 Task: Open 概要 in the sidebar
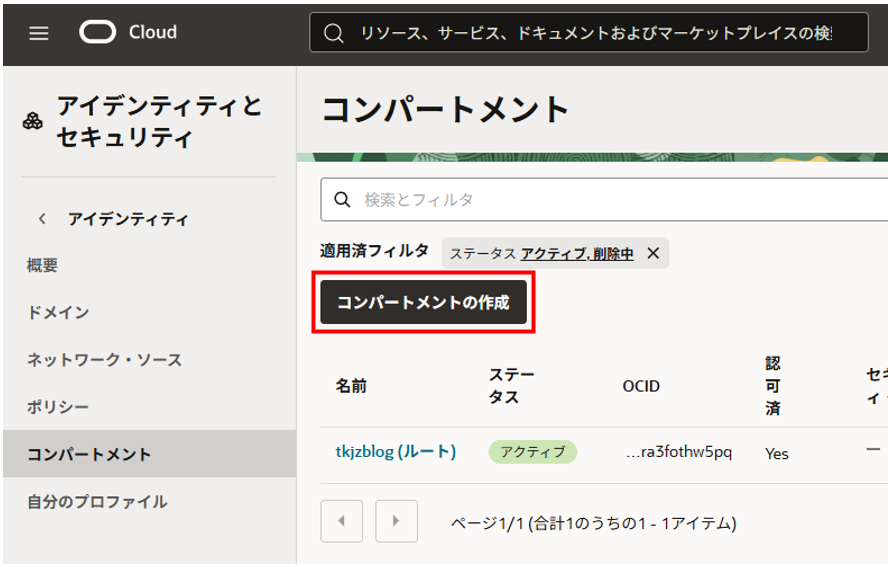coord(43,265)
